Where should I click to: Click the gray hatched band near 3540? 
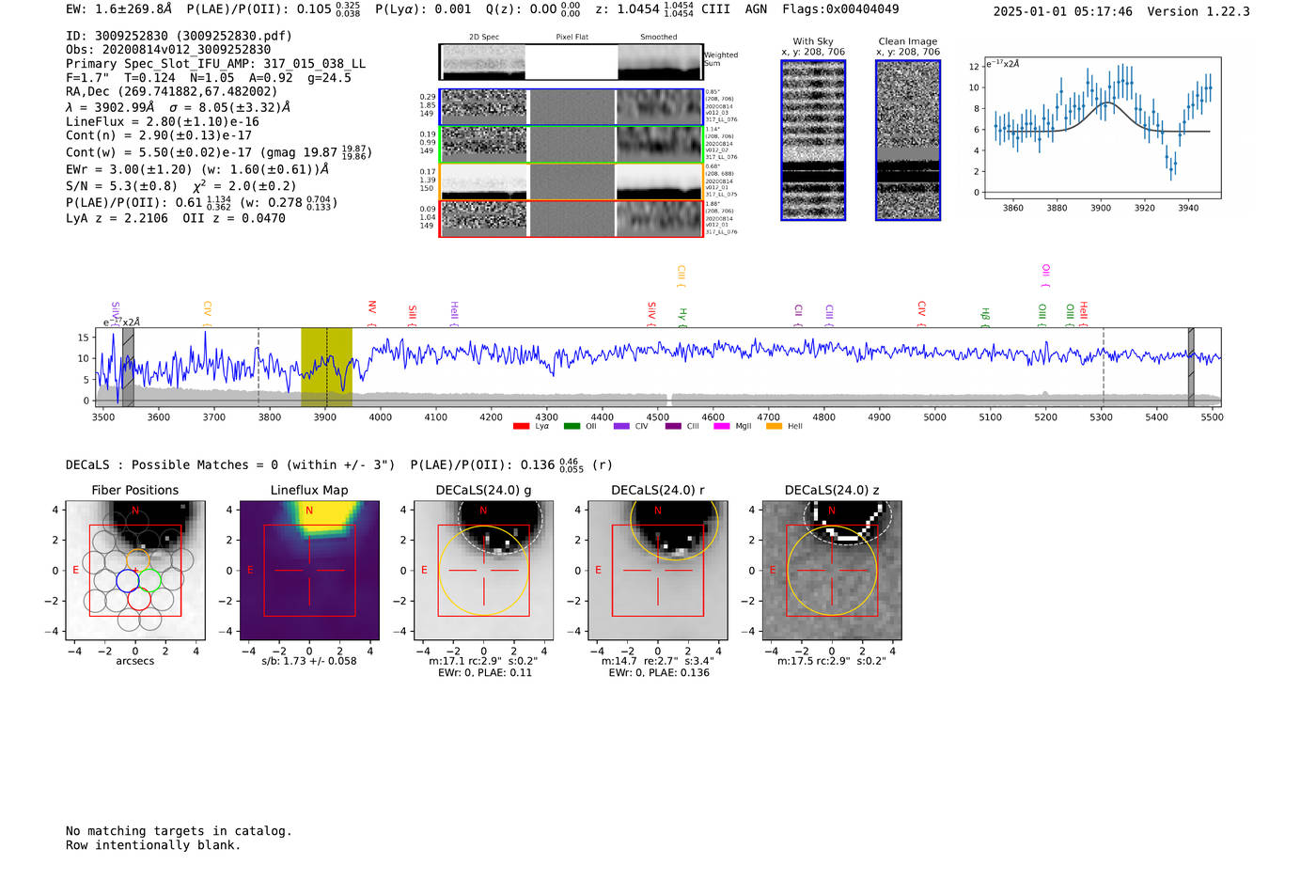(128, 368)
